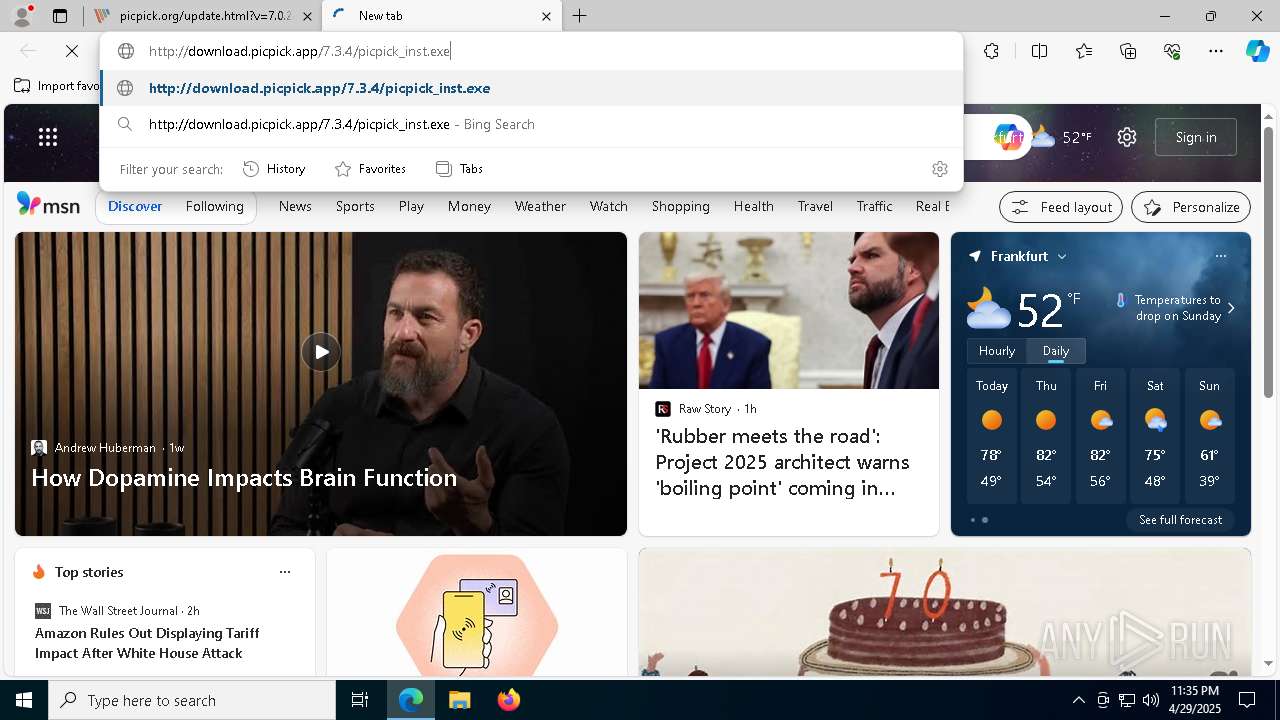
Task: Click the taskbar search box
Action: coord(192,700)
